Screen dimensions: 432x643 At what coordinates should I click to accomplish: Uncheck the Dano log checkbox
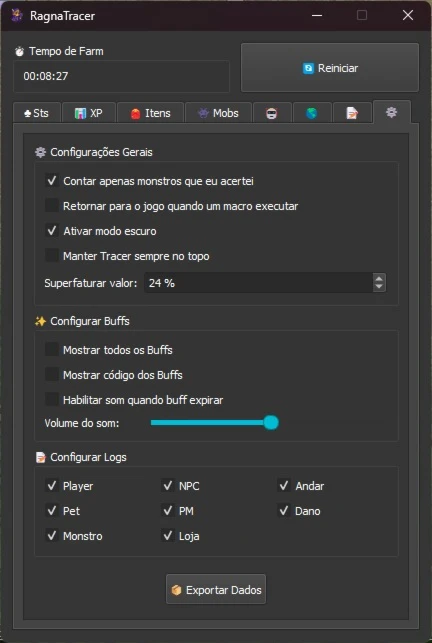click(x=284, y=511)
